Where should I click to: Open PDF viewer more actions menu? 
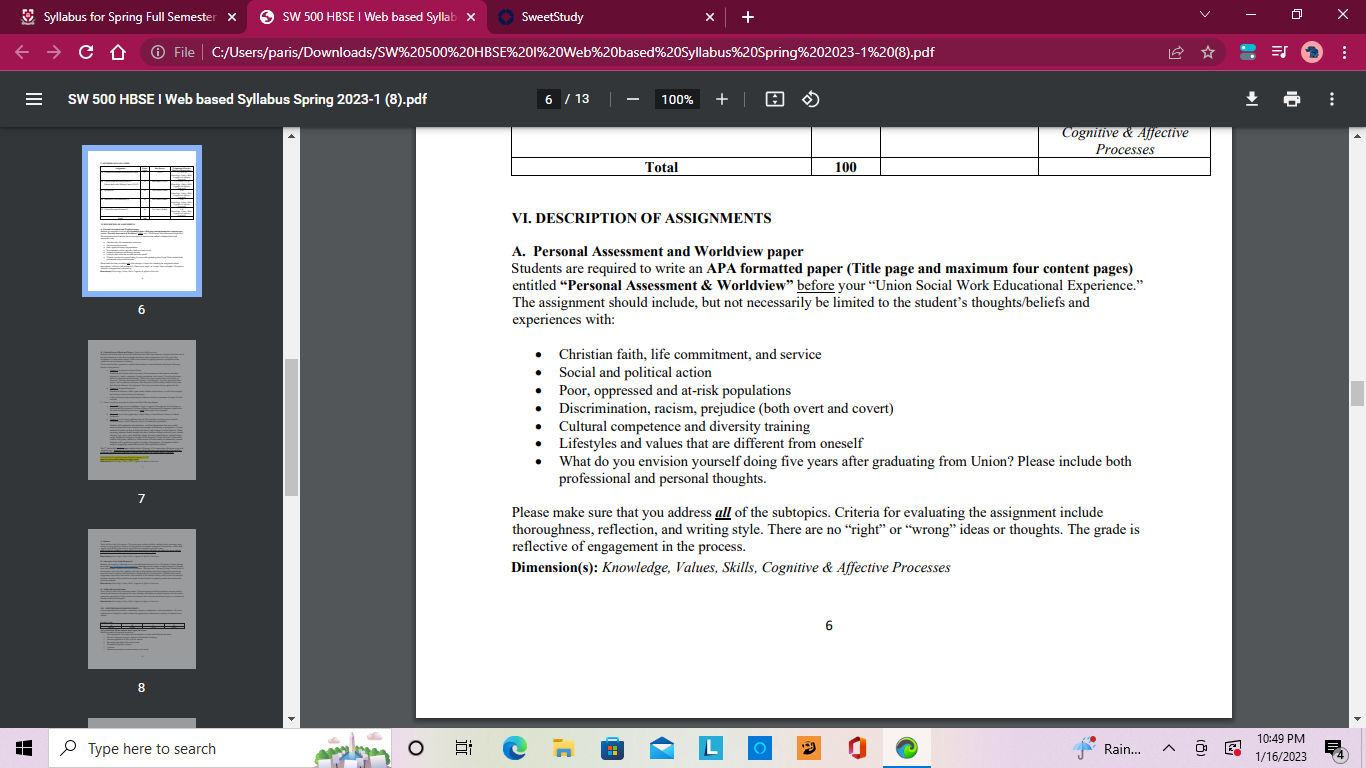1332,99
